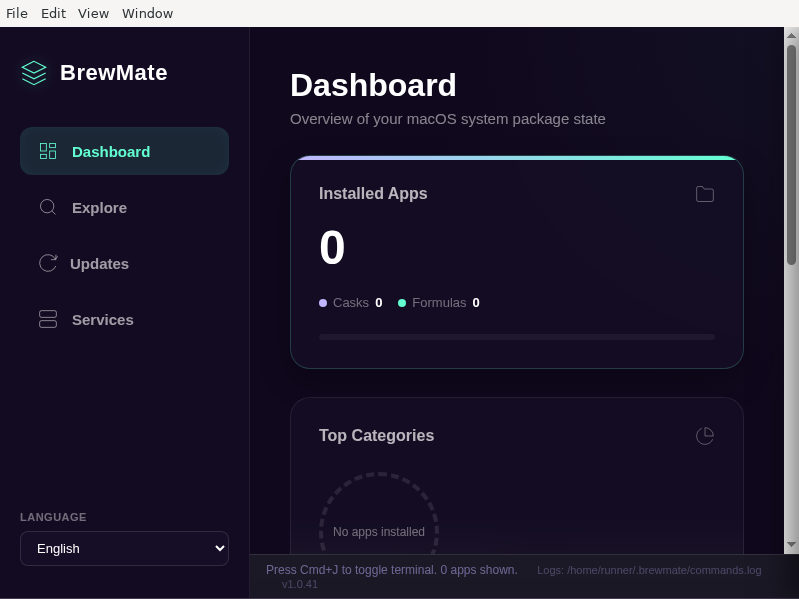Click the Logs path in status bar
Viewport: 799px width, 599px height.
[x=649, y=570]
